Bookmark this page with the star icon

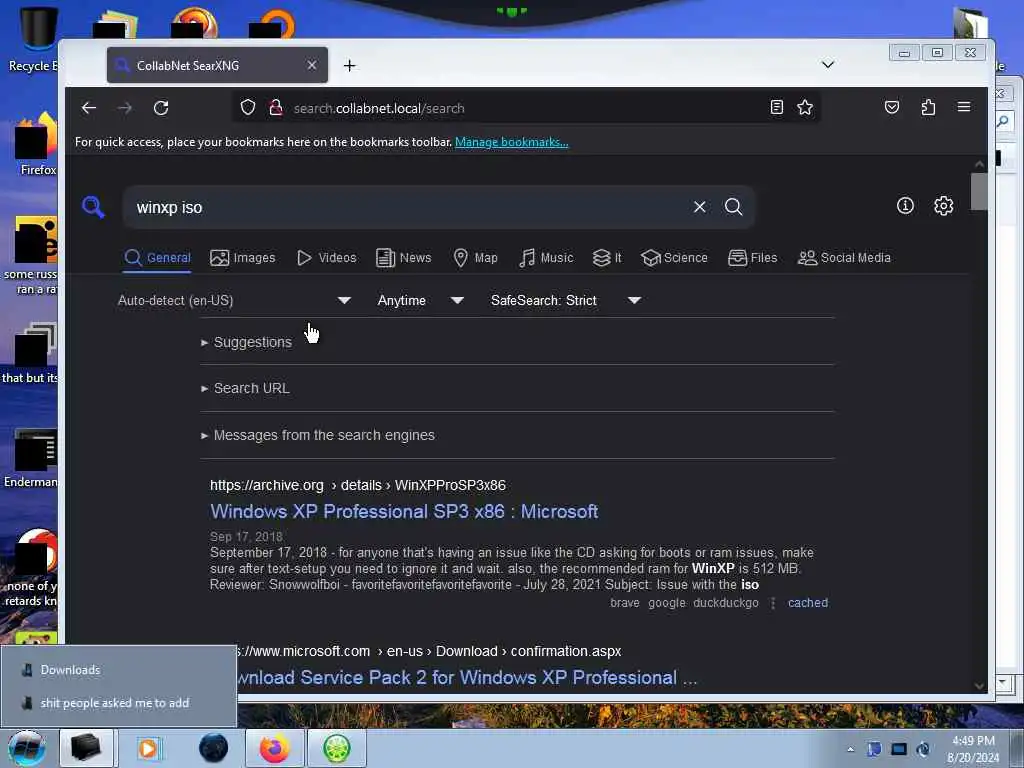[805, 107]
